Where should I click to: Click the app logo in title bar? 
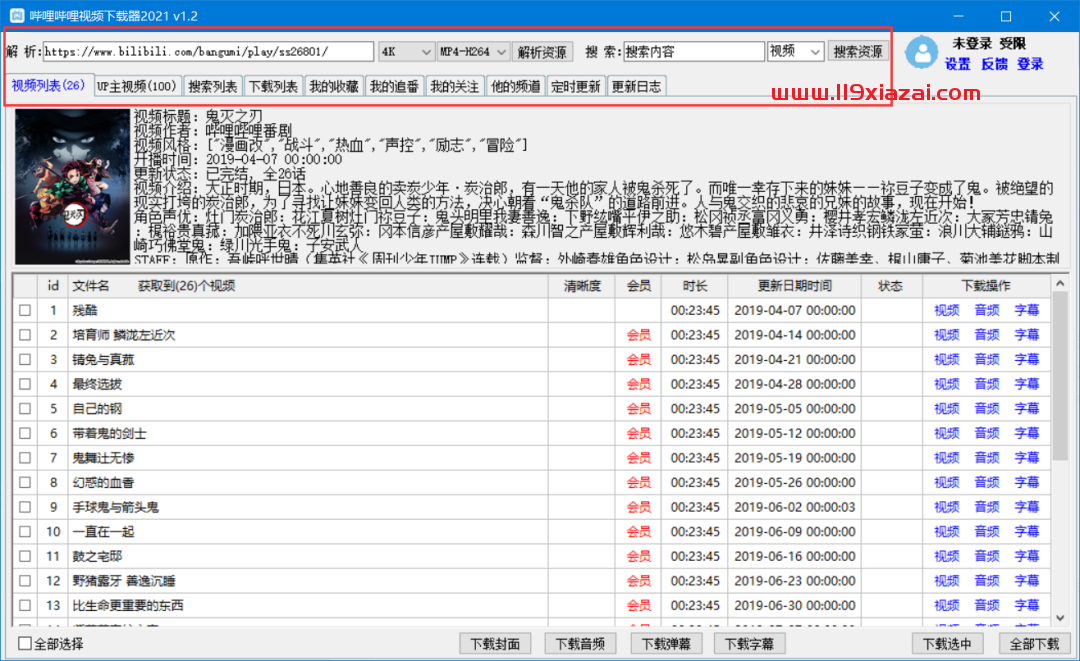(x=17, y=16)
